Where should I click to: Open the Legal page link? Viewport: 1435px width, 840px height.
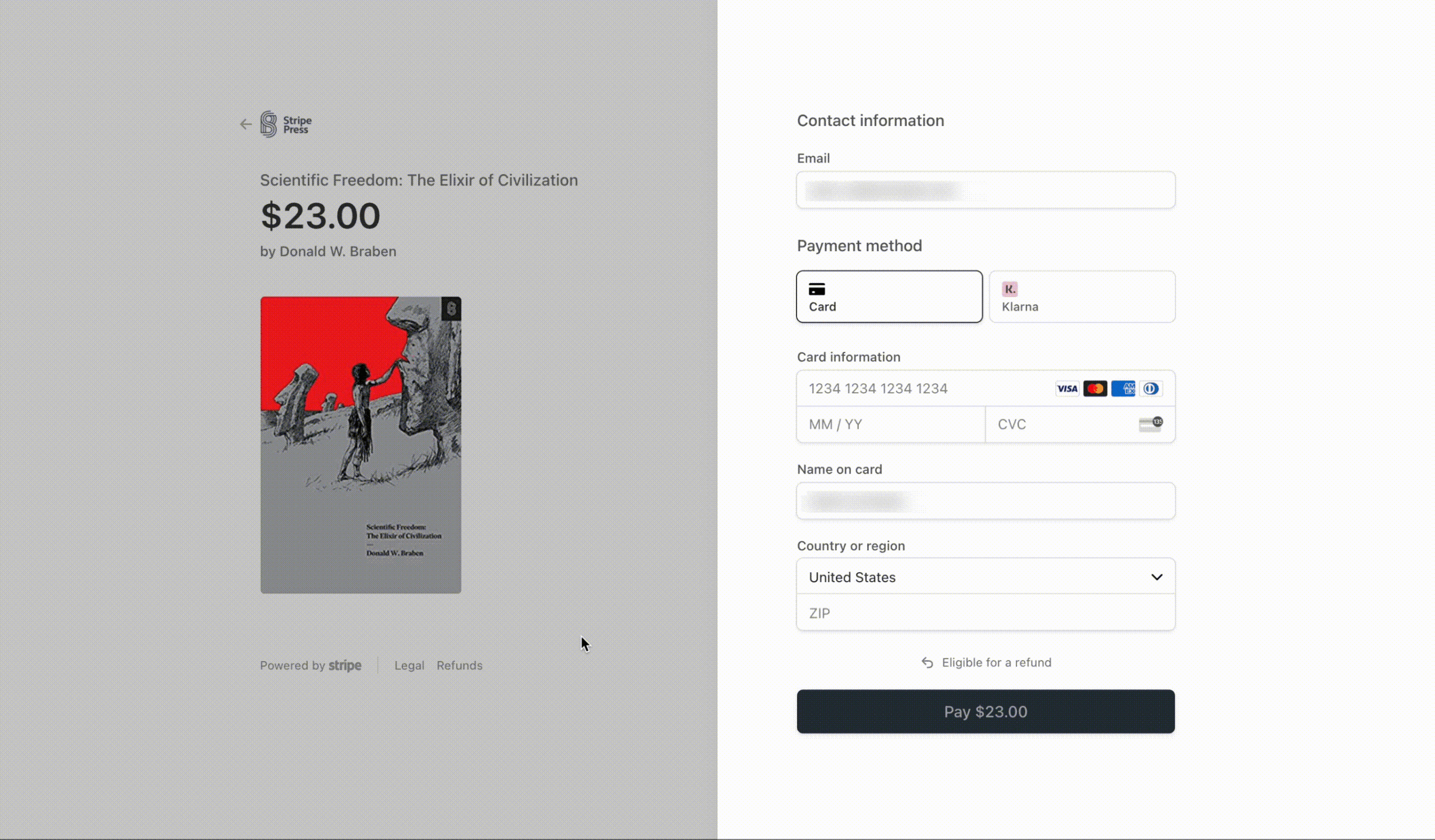[x=409, y=665]
